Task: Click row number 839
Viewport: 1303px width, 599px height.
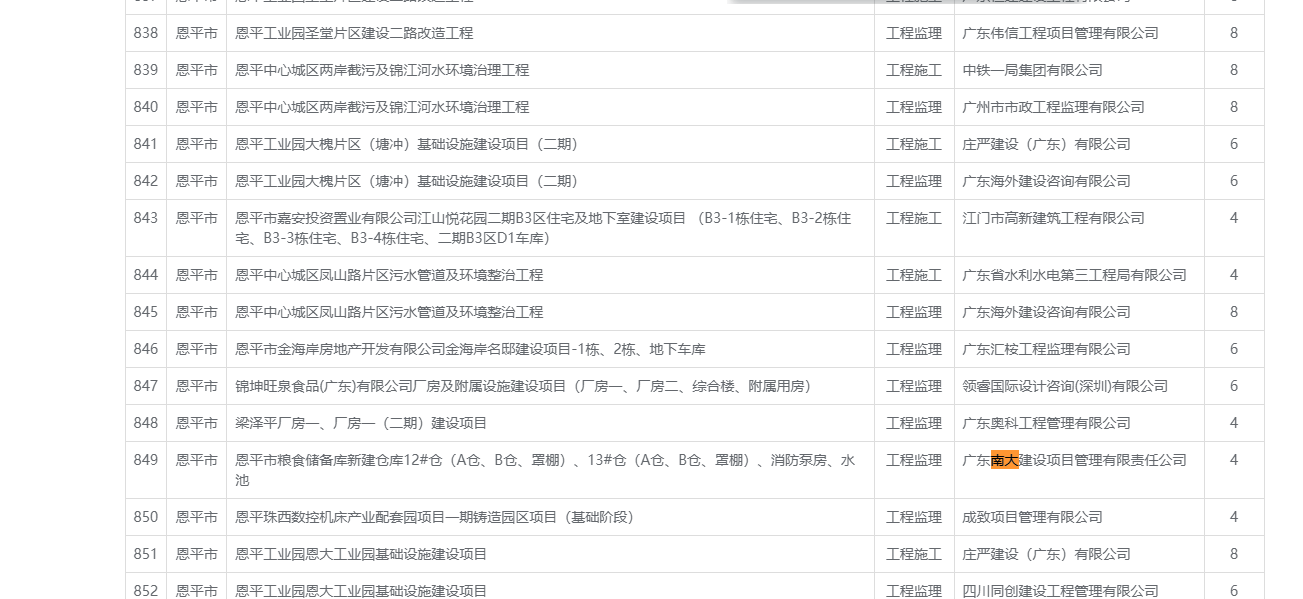Action: click(x=146, y=70)
